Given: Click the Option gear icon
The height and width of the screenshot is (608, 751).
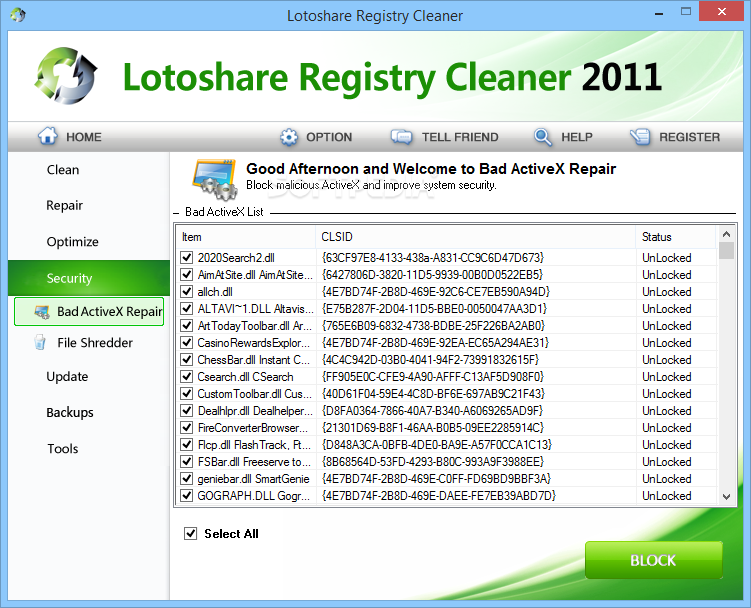Looking at the screenshot, I should 289,137.
